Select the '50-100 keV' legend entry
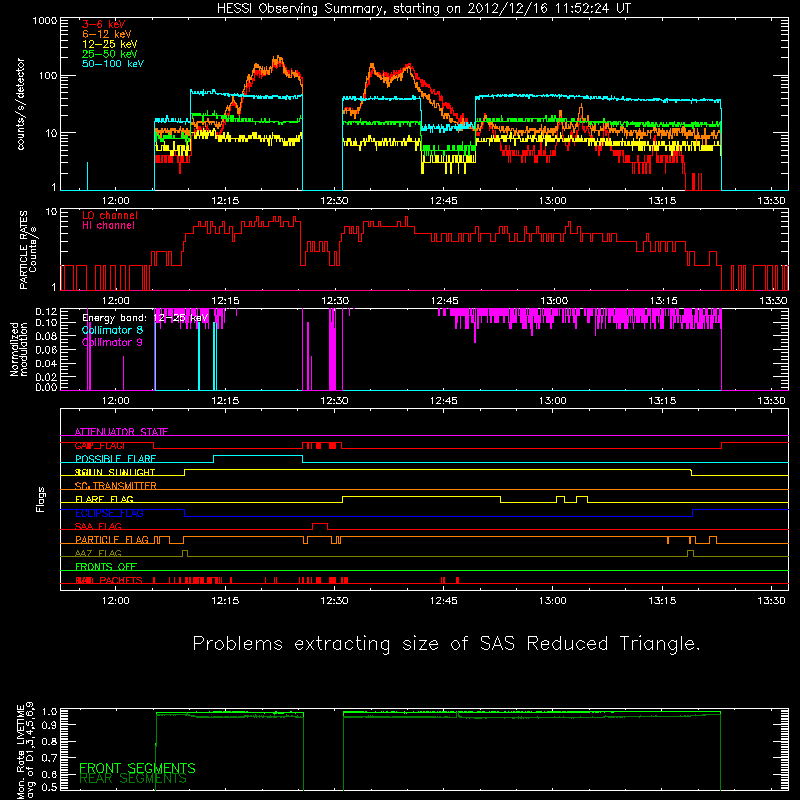 point(113,64)
